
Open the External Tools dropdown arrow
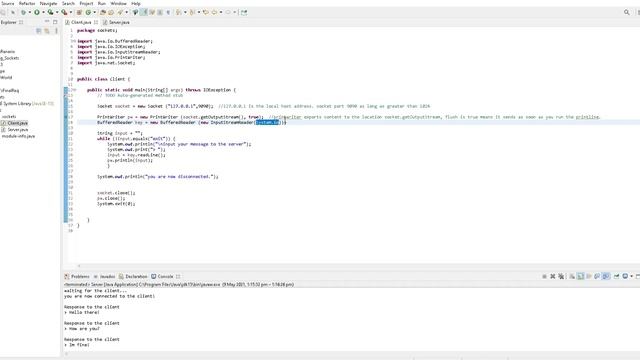pos(71,12)
